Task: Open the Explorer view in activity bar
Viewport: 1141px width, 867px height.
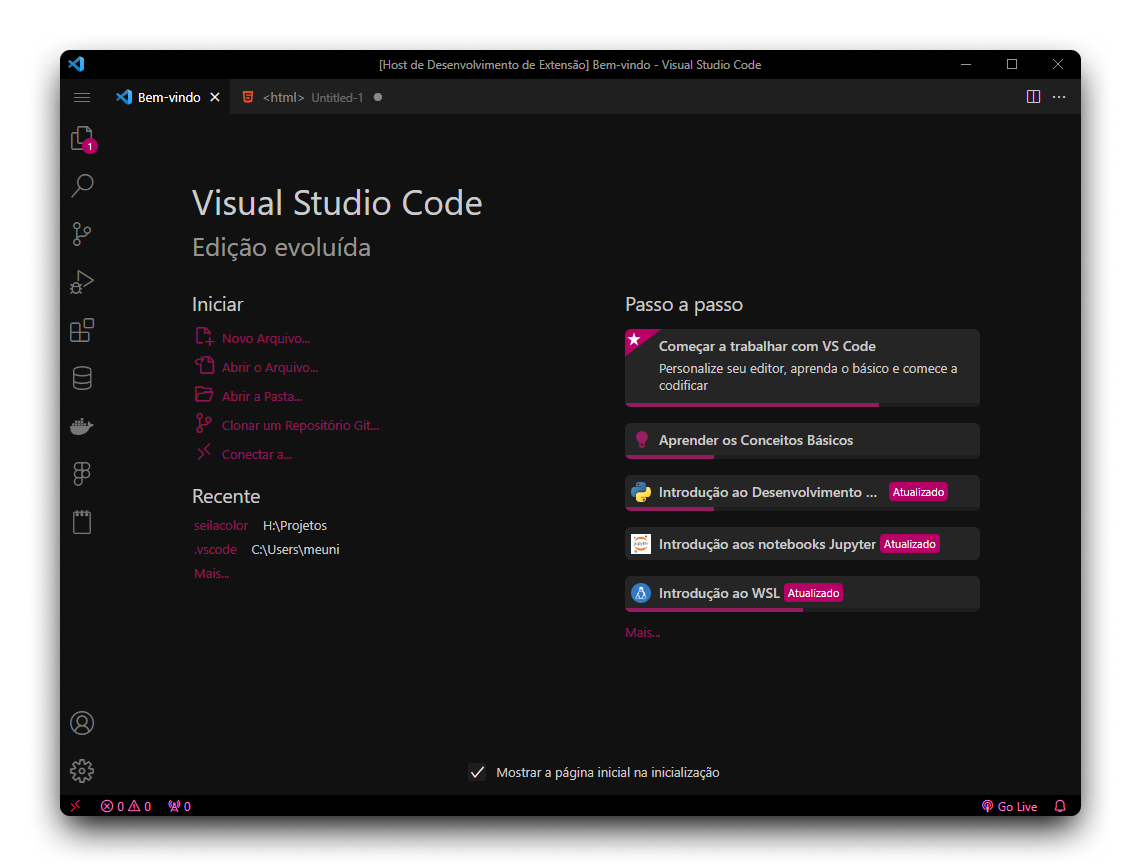Action: [x=82, y=138]
